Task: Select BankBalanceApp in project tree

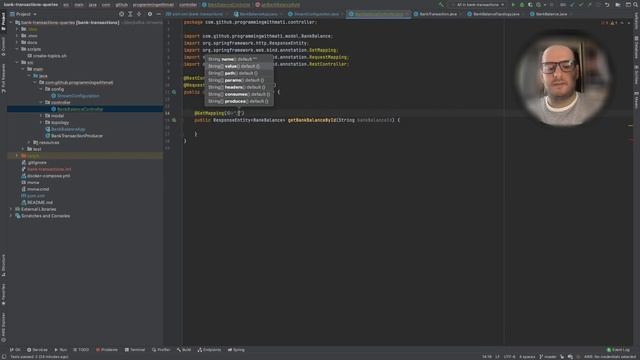Action: 68,129
